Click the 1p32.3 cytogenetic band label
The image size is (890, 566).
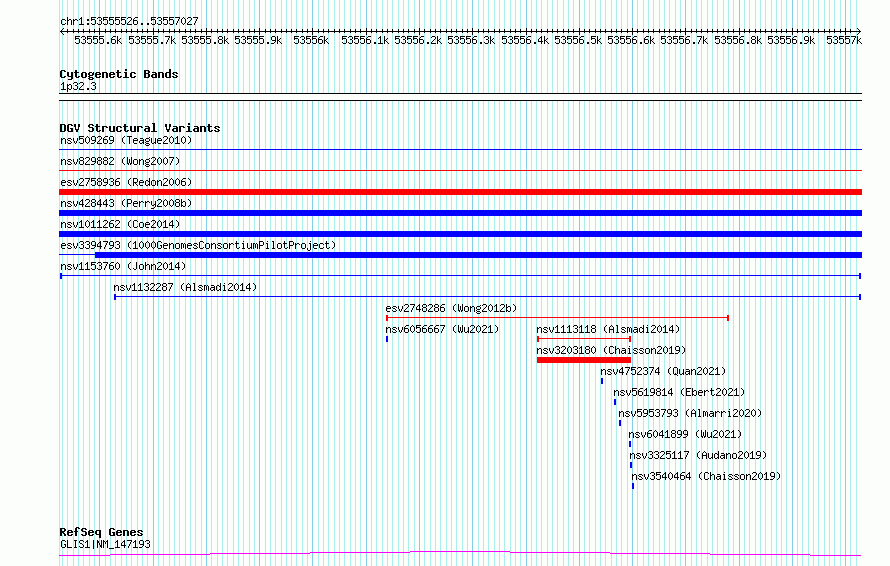(x=78, y=87)
